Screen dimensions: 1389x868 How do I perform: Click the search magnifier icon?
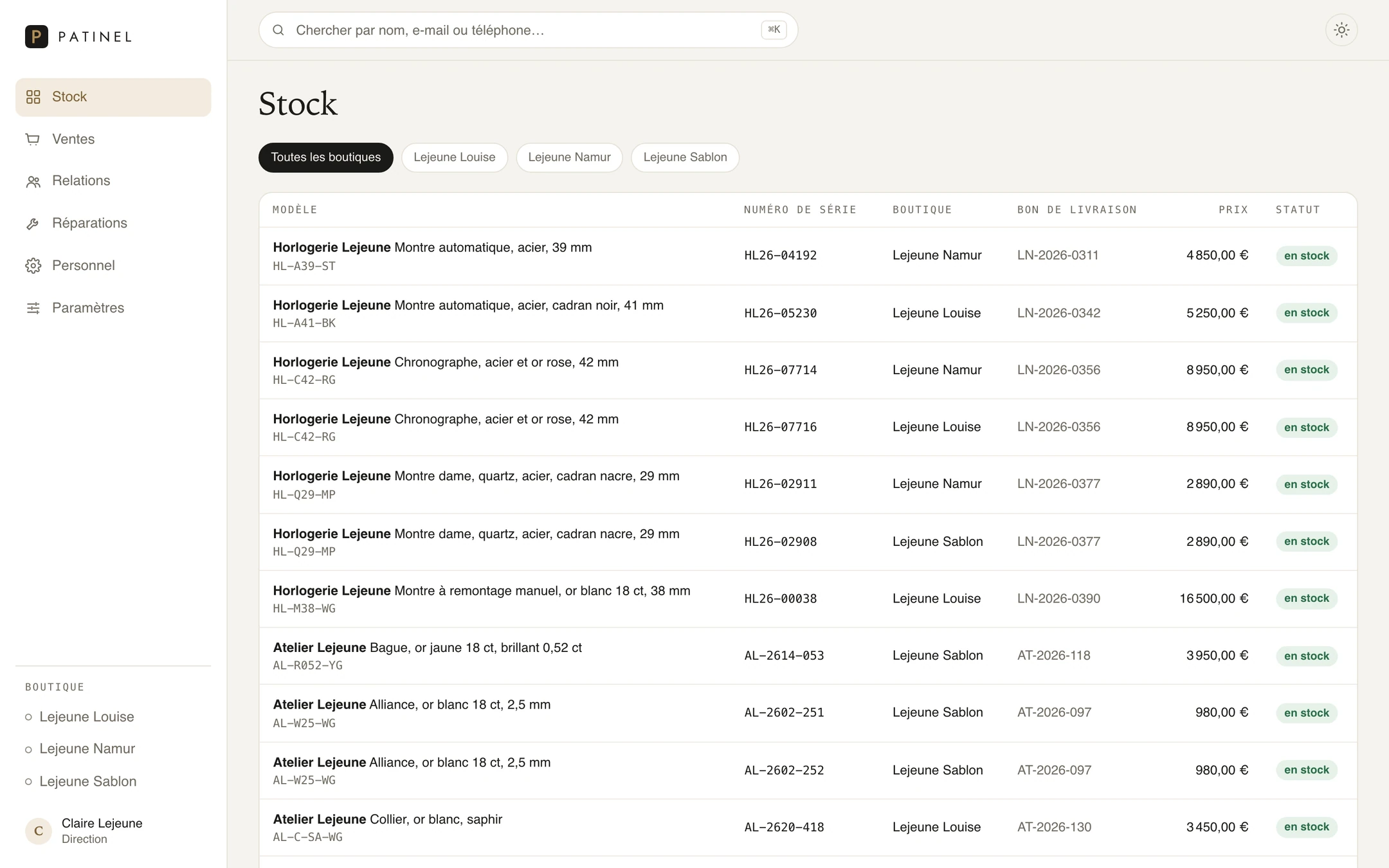278,30
